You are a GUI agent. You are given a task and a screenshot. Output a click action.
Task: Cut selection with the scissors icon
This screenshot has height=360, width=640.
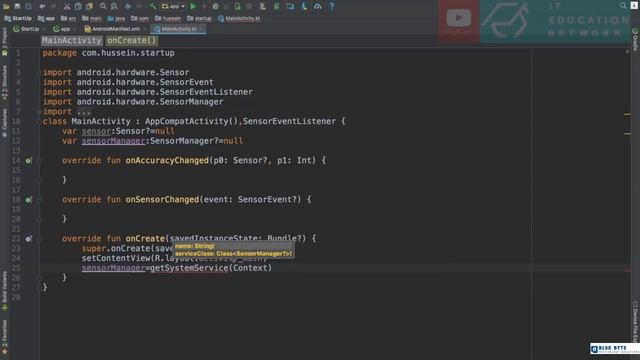67,7
